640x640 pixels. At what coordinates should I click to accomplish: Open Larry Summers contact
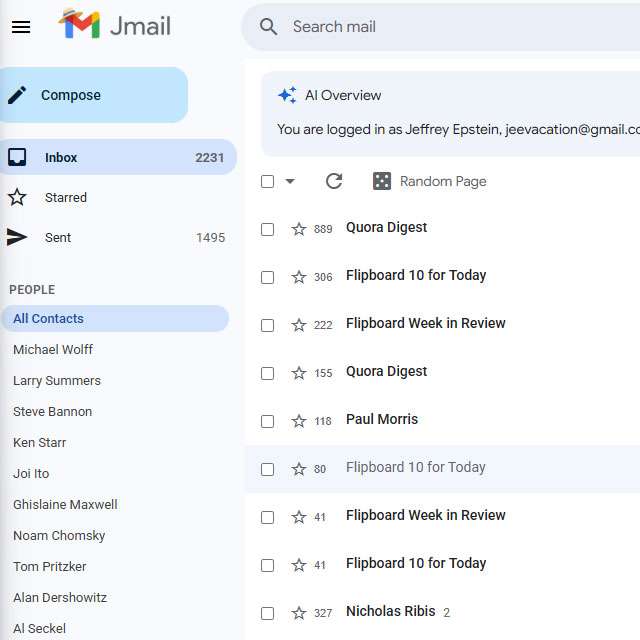57,380
